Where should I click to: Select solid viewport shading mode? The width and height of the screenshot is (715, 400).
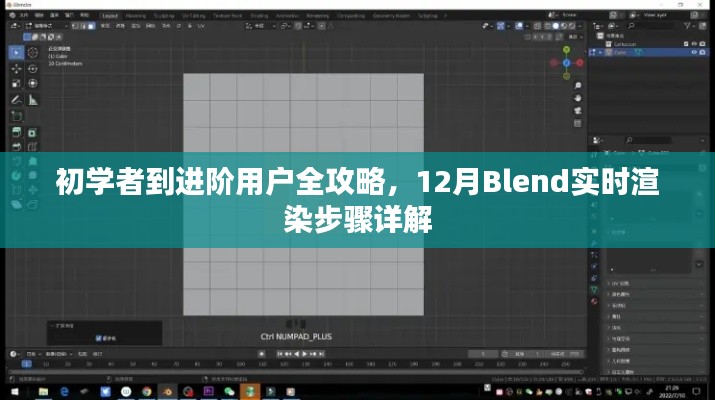[x=556, y=26]
